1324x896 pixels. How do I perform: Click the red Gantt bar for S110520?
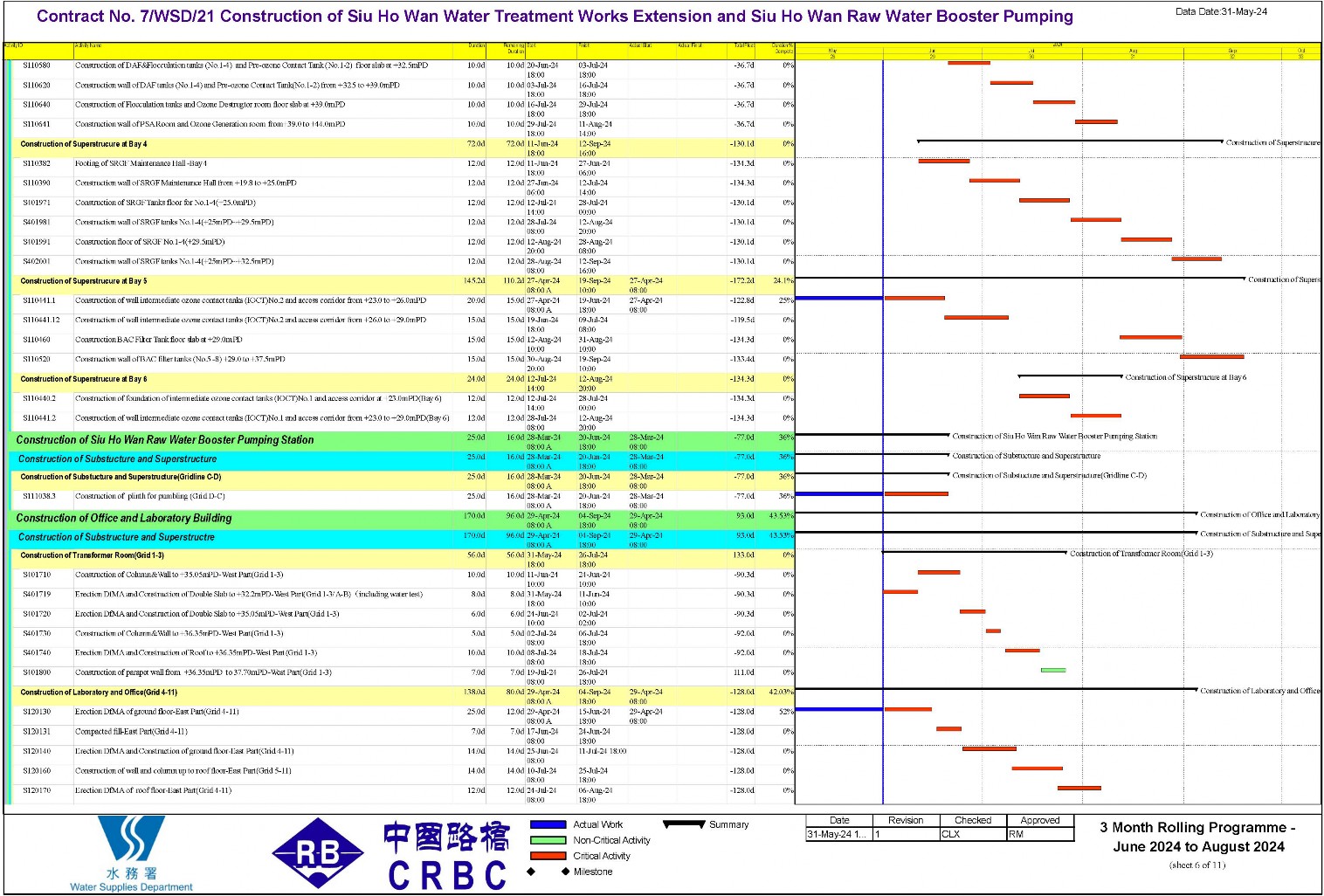point(1212,357)
